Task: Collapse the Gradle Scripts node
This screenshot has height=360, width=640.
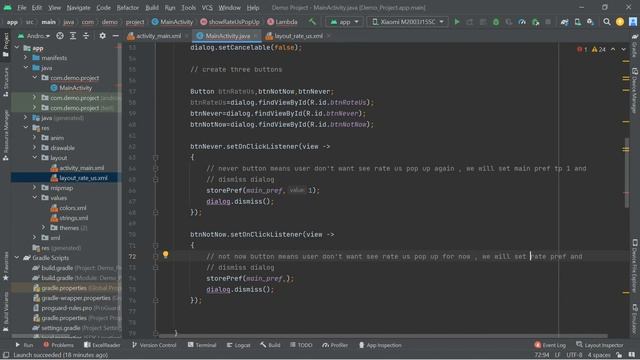Action: click(x=17, y=258)
